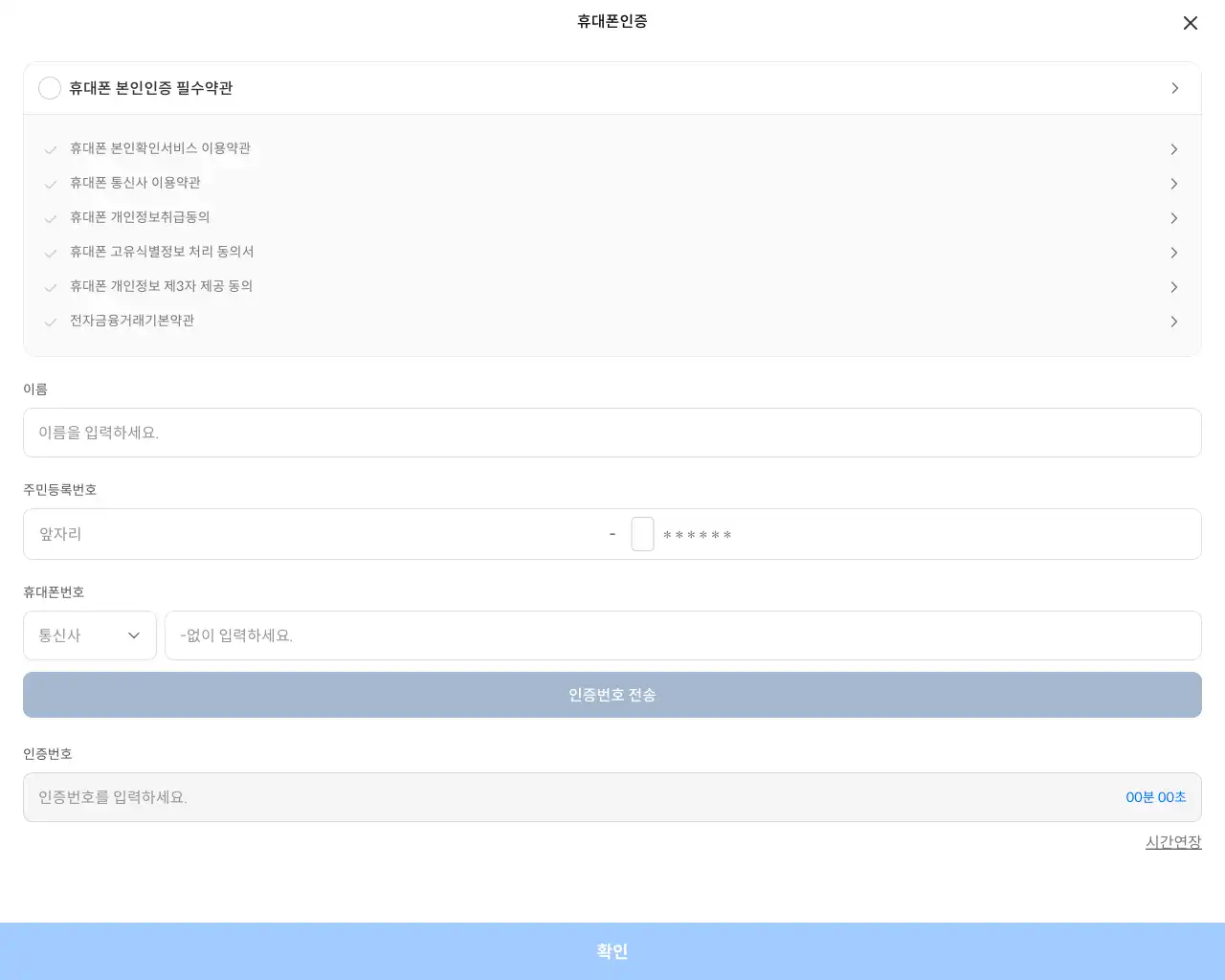The height and width of the screenshot is (980, 1225).
Task: Open details chevron for 전자금융거래기본약관
Action: 1174,322
